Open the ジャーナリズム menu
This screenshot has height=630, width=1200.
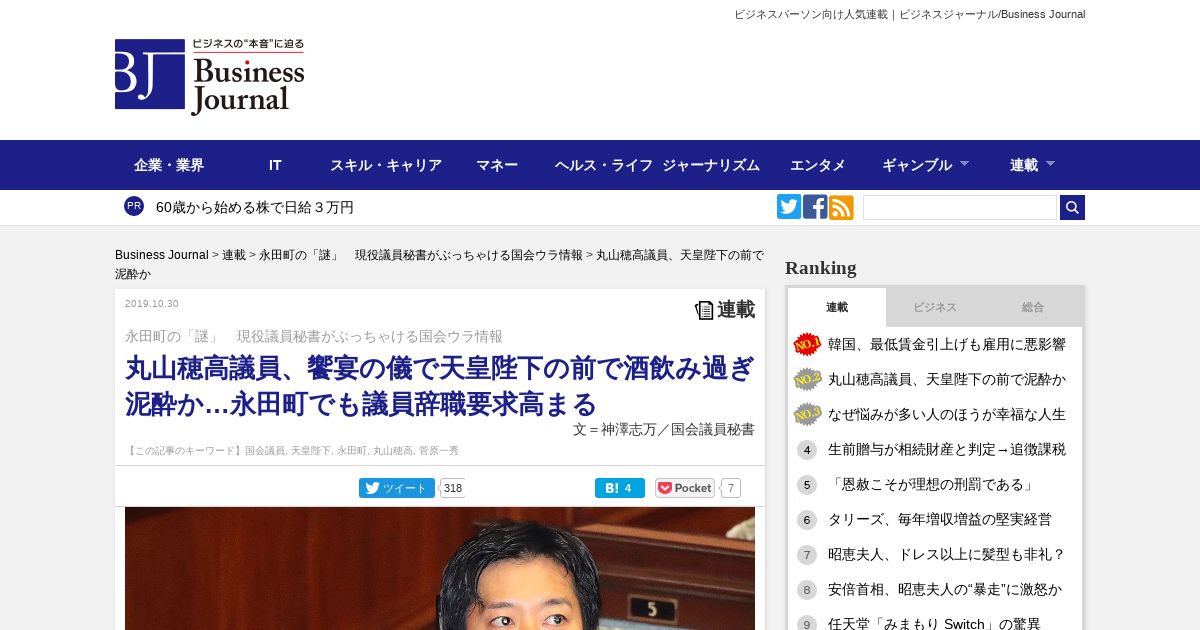point(711,165)
